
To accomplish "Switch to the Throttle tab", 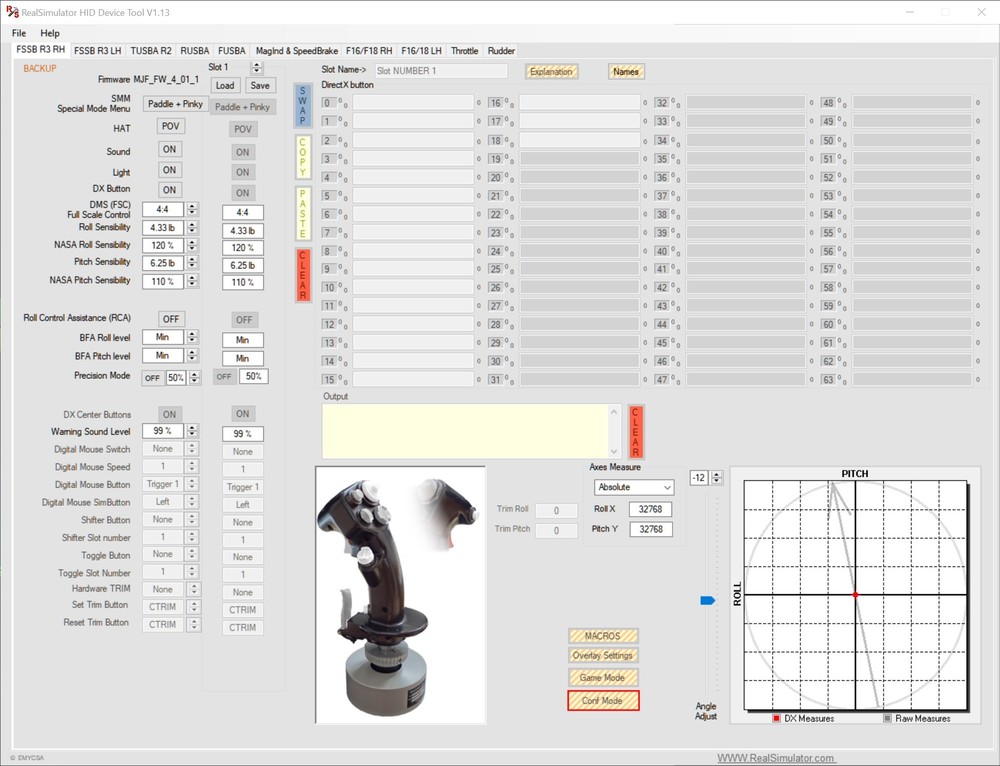I will [x=464, y=50].
